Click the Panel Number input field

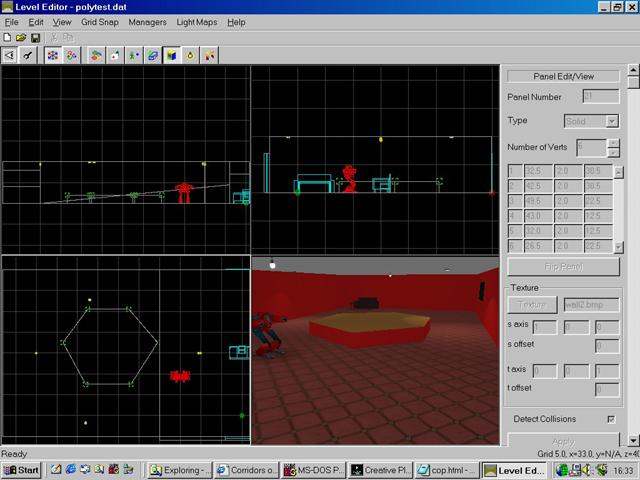pyautogui.click(x=601, y=96)
